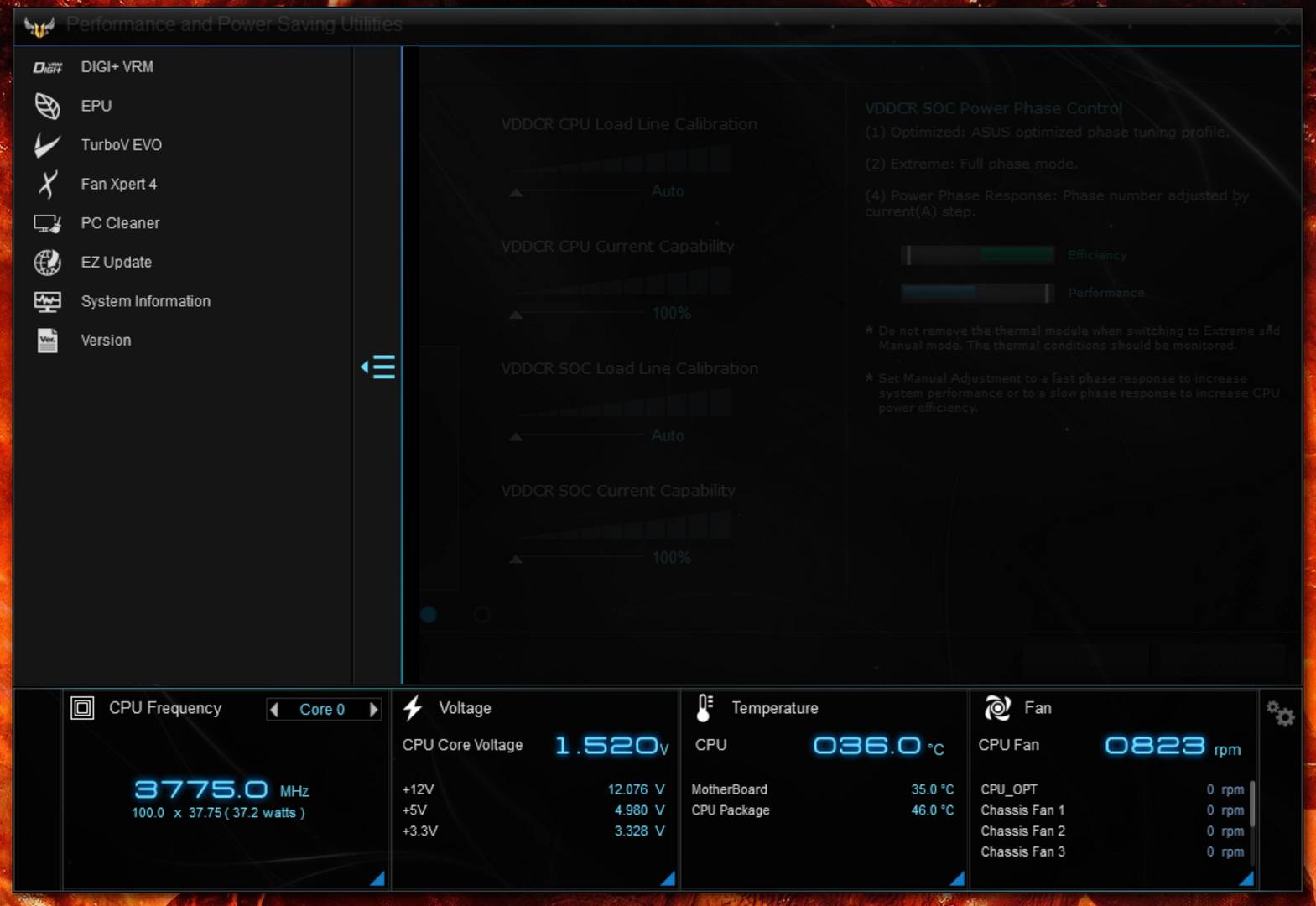Screen dimensions: 1316x906
Task: Click the +12V voltage row
Action: click(x=533, y=789)
